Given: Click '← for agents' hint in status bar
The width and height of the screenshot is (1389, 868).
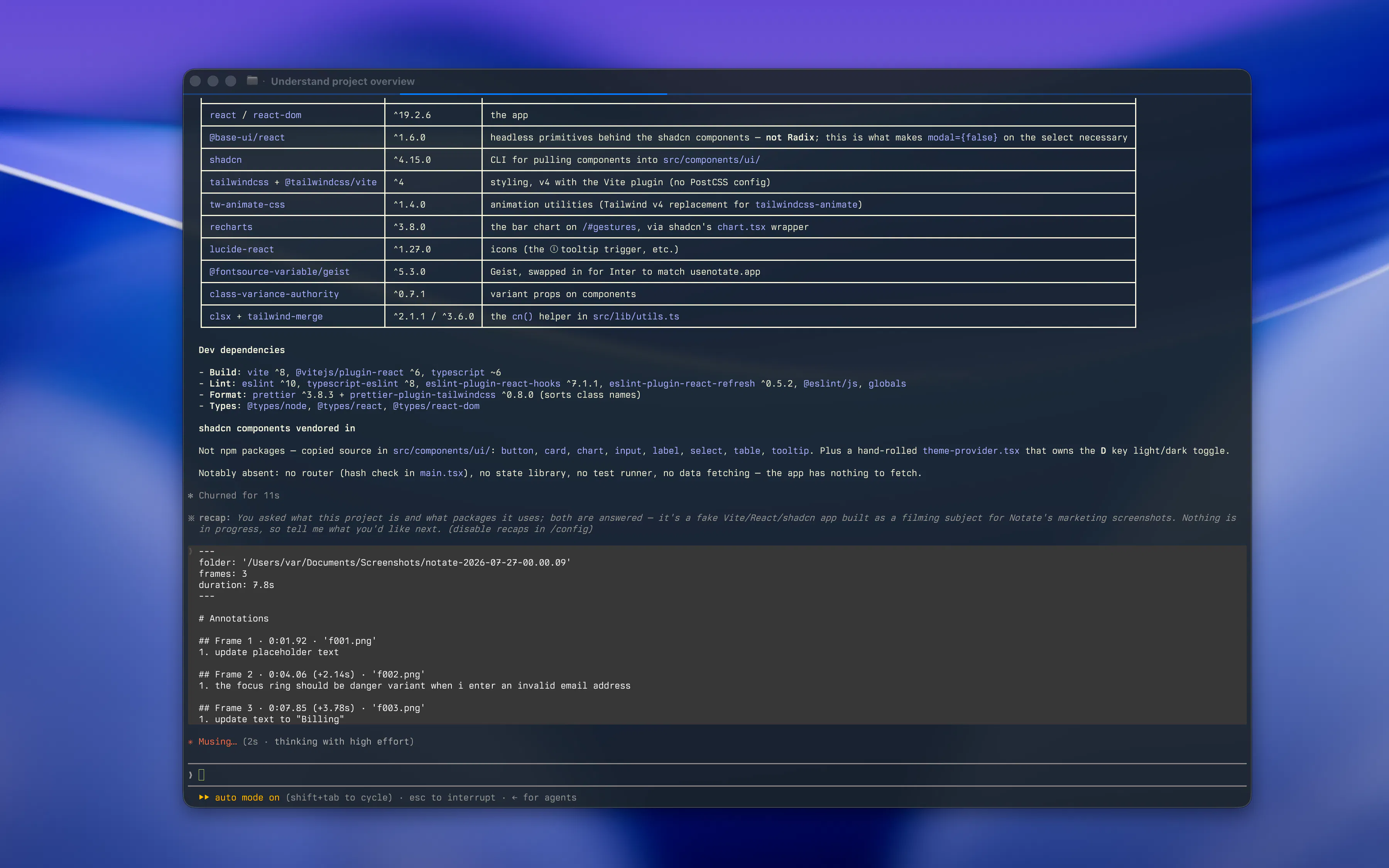Looking at the screenshot, I should [544, 797].
